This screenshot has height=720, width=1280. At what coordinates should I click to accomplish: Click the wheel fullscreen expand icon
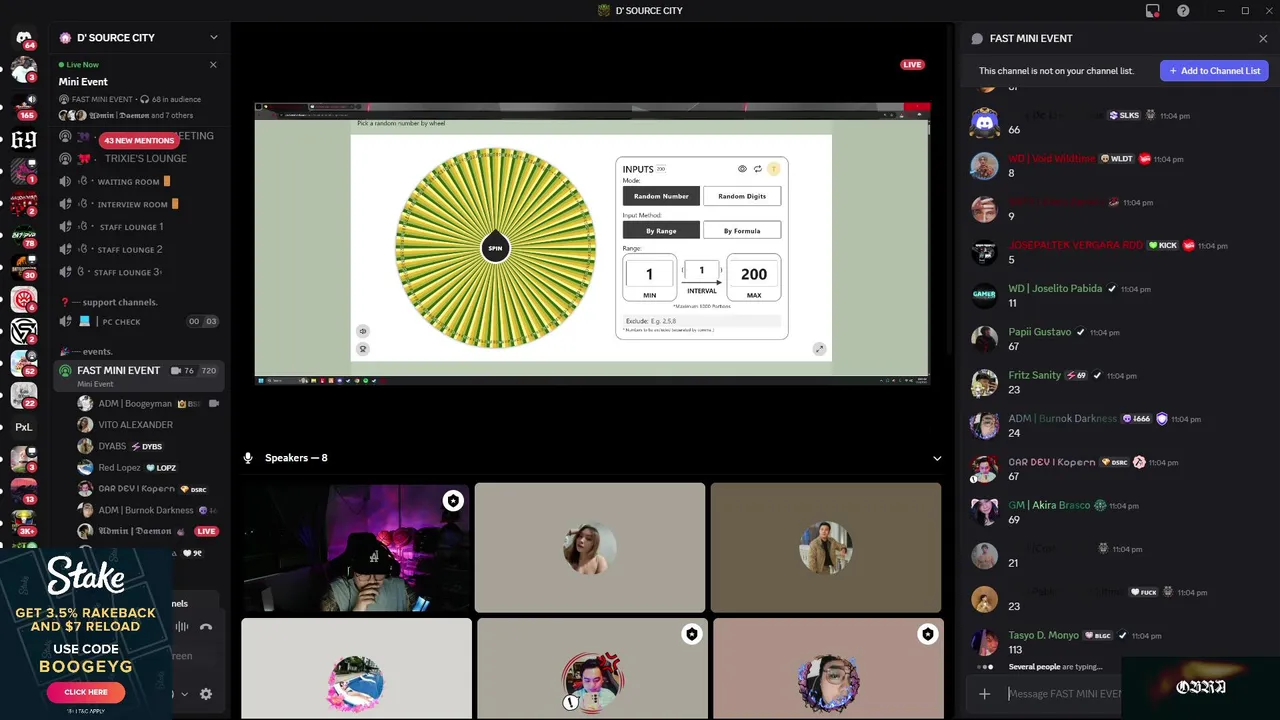click(819, 349)
